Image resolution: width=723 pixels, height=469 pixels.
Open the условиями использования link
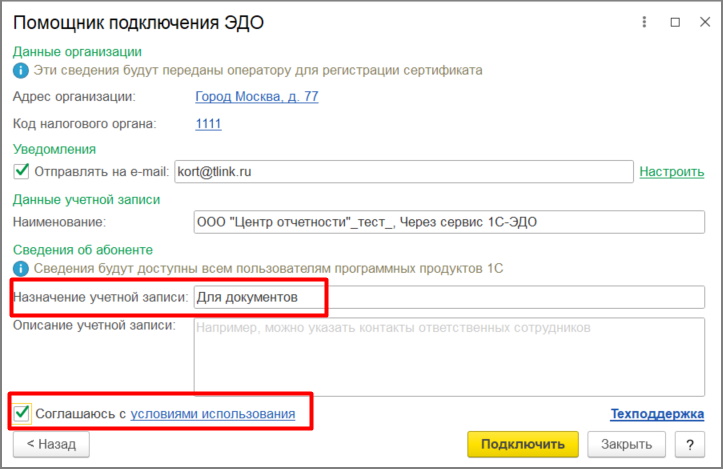click(x=213, y=414)
